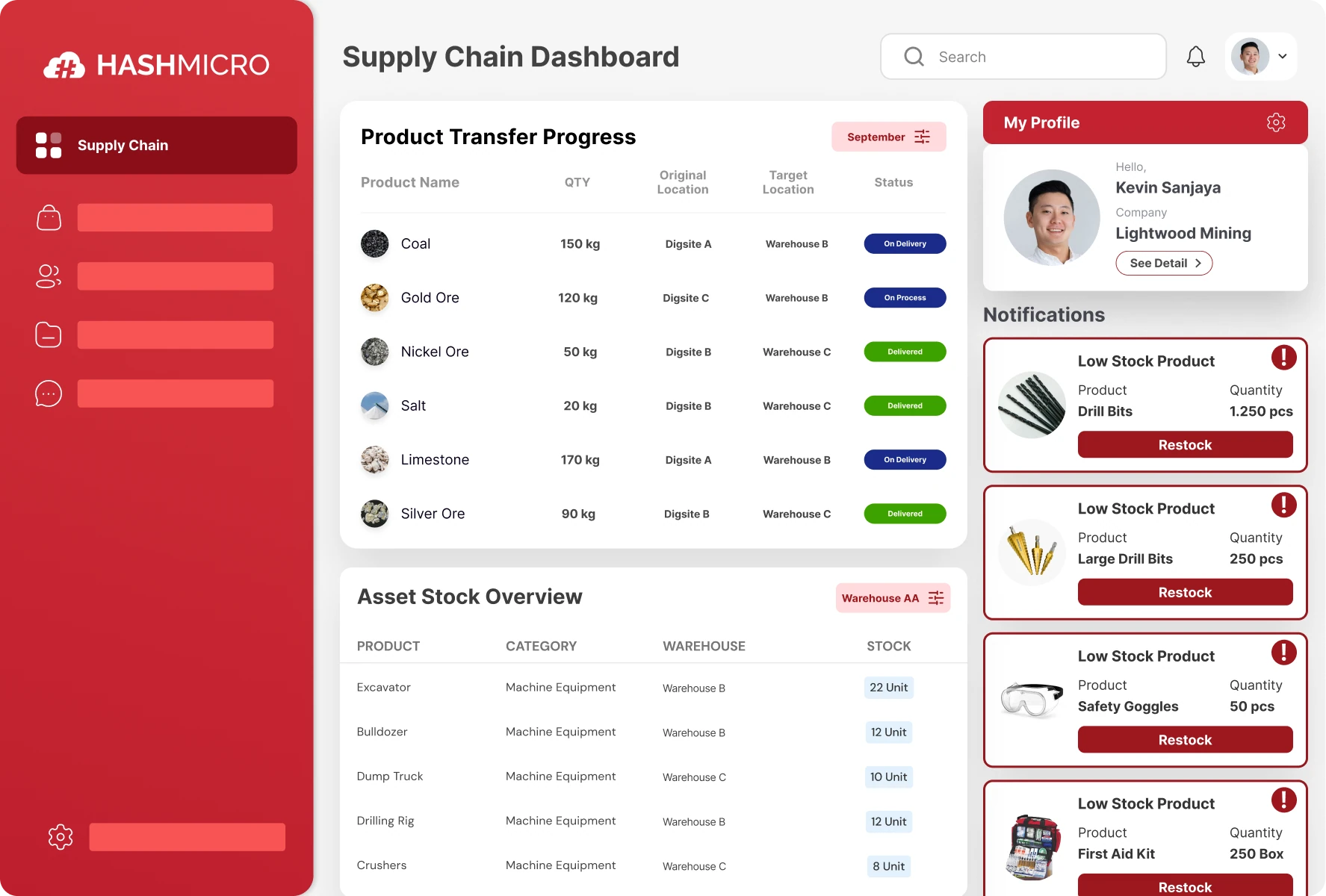Expand the user account dropdown arrow

[x=1283, y=57]
